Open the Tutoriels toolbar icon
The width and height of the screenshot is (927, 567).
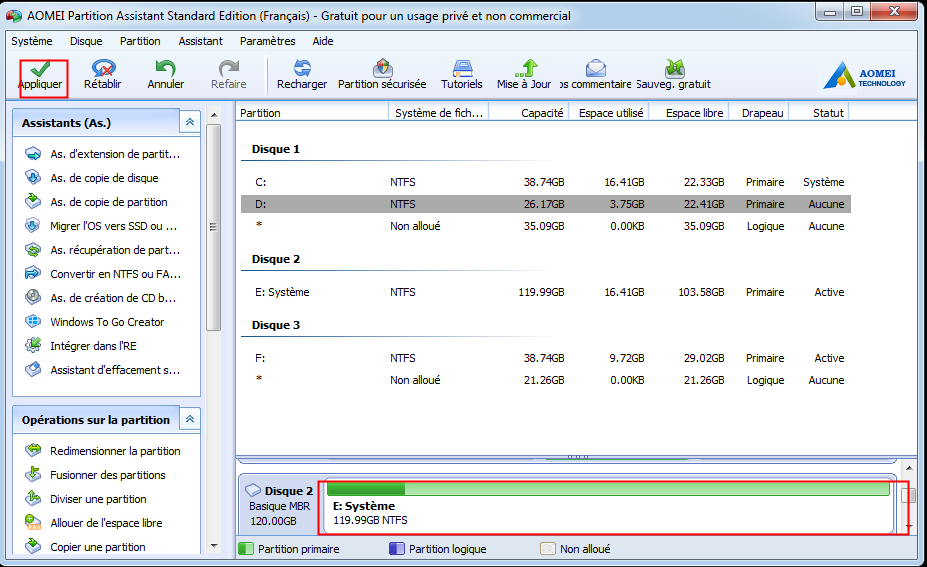click(x=461, y=69)
